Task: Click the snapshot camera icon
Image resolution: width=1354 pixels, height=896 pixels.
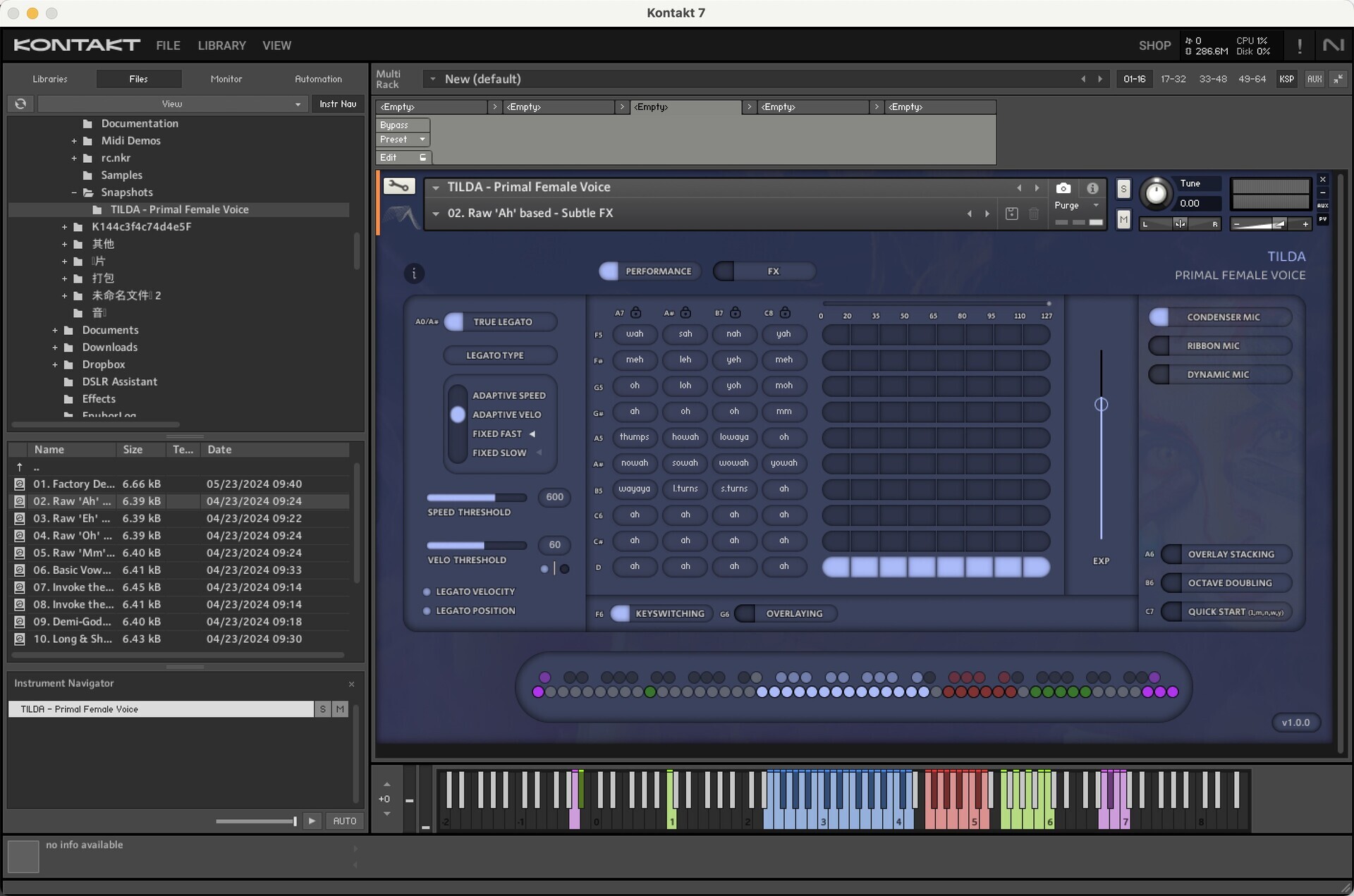Action: (x=1063, y=188)
